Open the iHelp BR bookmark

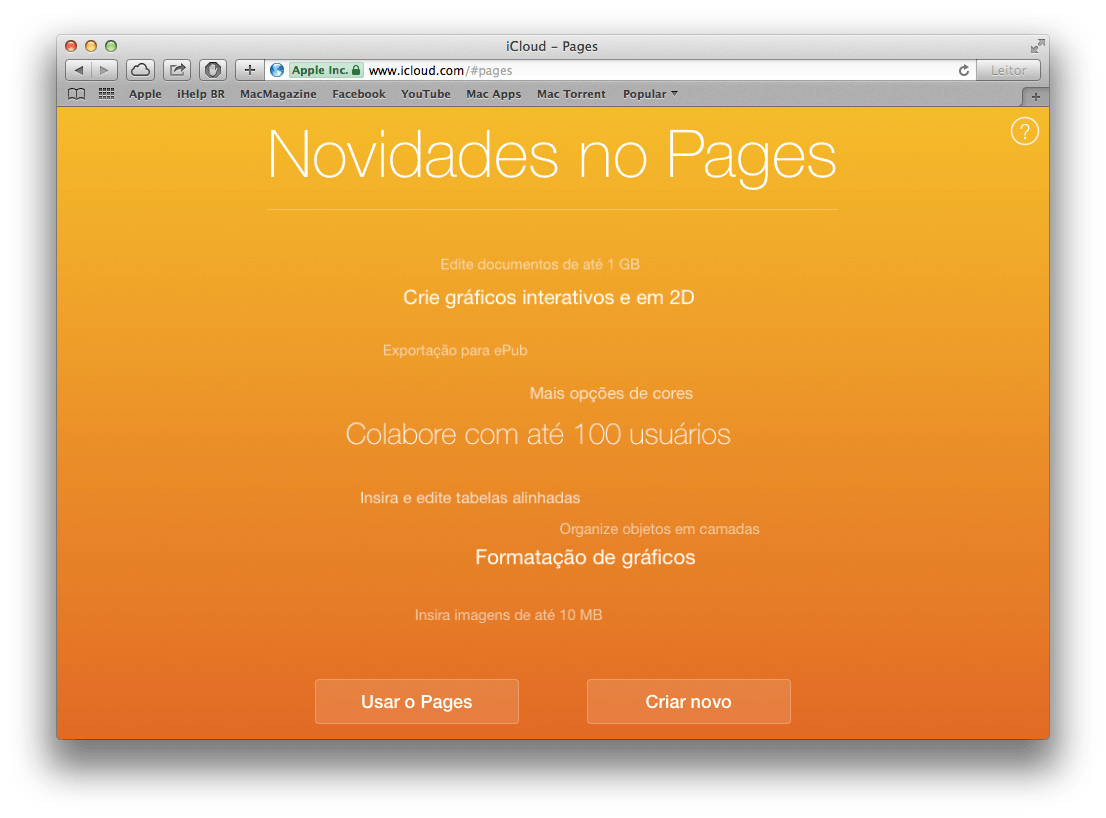coord(200,94)
